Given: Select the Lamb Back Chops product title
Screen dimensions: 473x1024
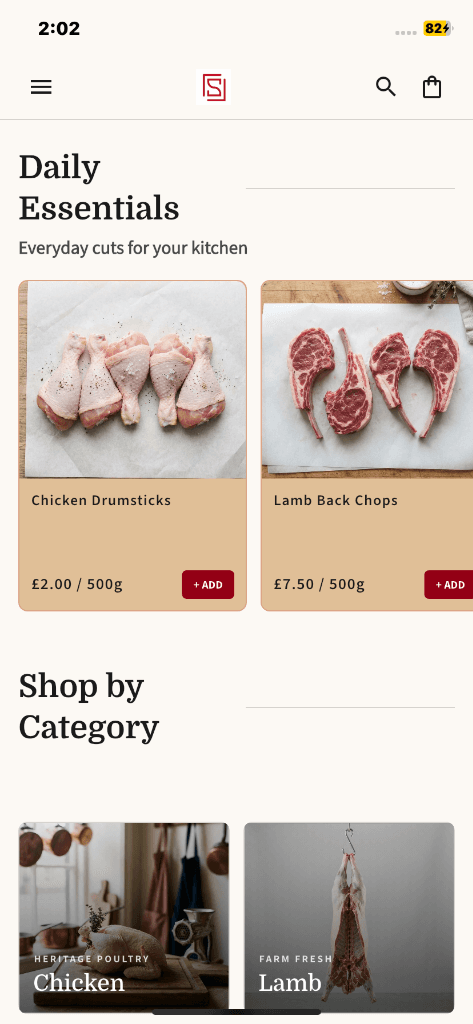Looking at the screenshot, I should pos(336,500).
